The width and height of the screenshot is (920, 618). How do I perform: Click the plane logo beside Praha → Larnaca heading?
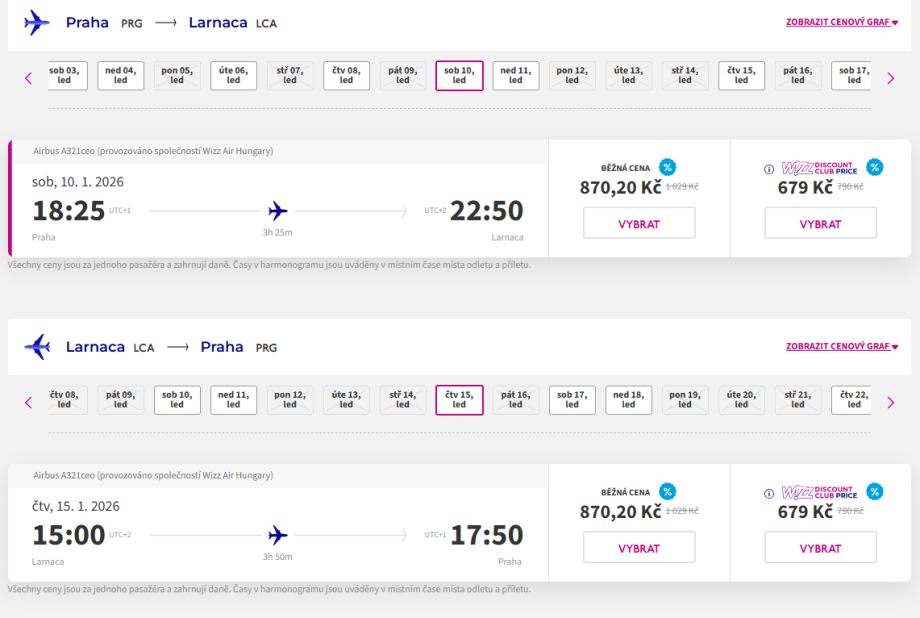click(37, 22)
